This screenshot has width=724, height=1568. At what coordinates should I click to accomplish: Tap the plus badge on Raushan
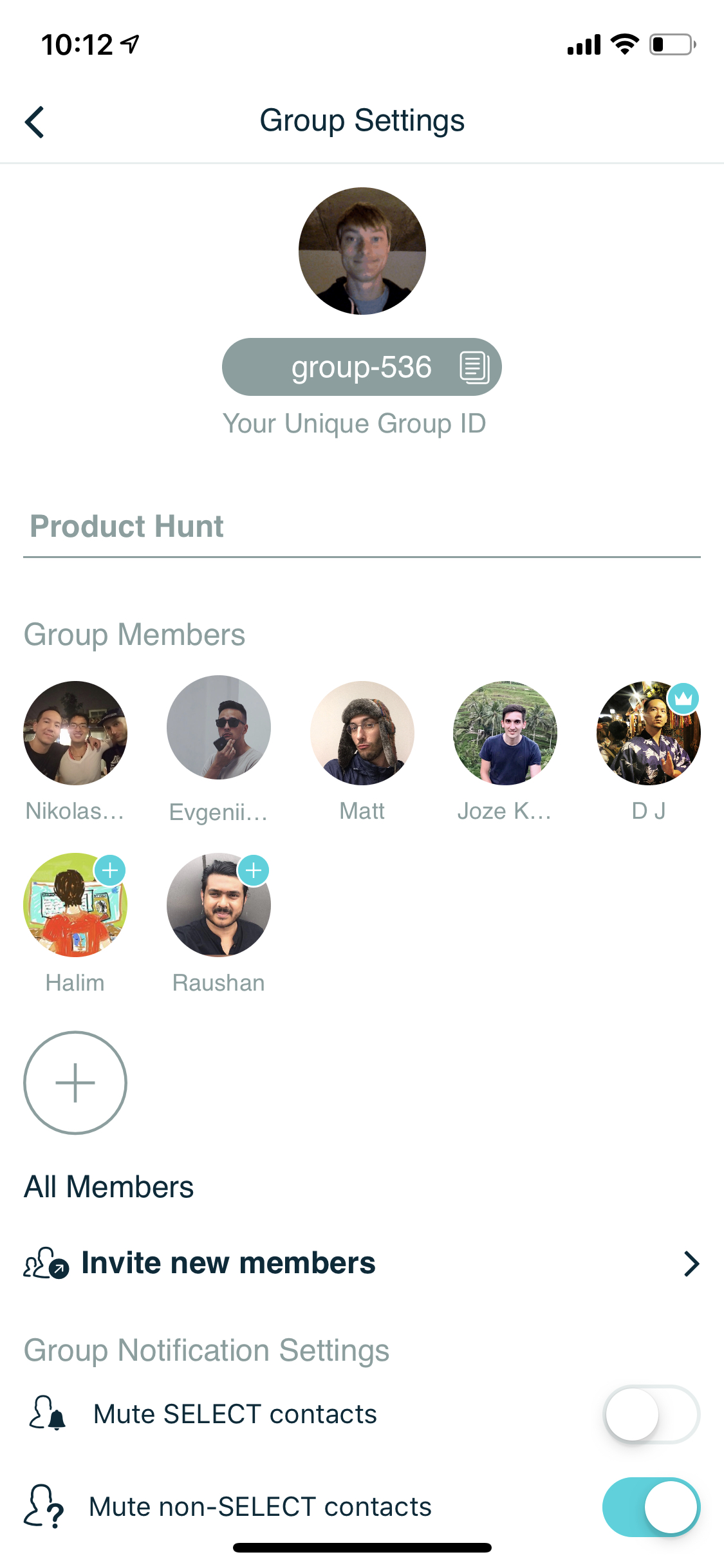click(x=254, y=871)
